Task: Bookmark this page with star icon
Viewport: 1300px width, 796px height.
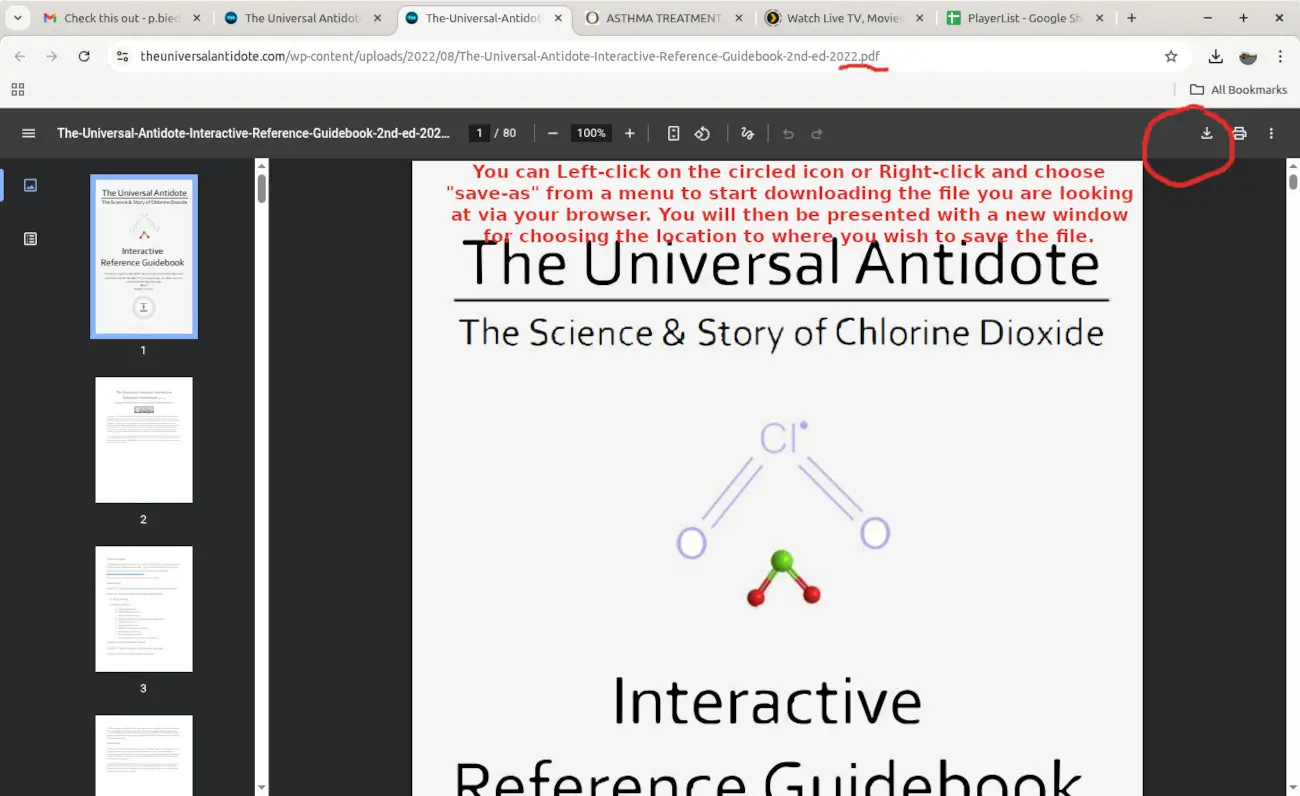Action: click(x=1171, y=57)
